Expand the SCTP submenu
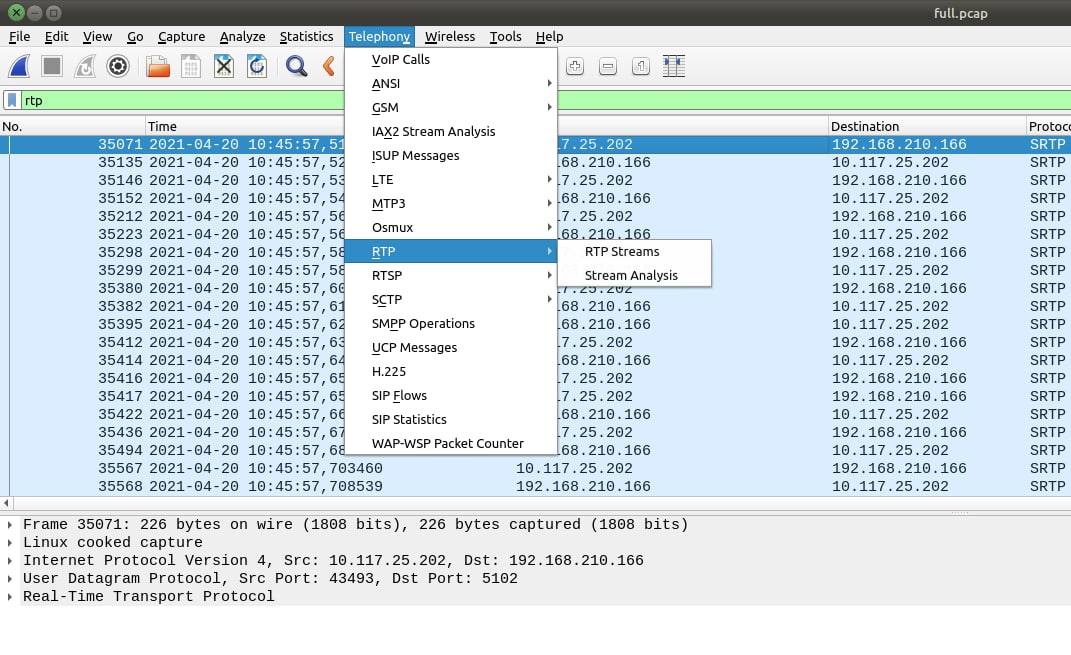The width and height of the screenshot is (1071, 655). 451,299
